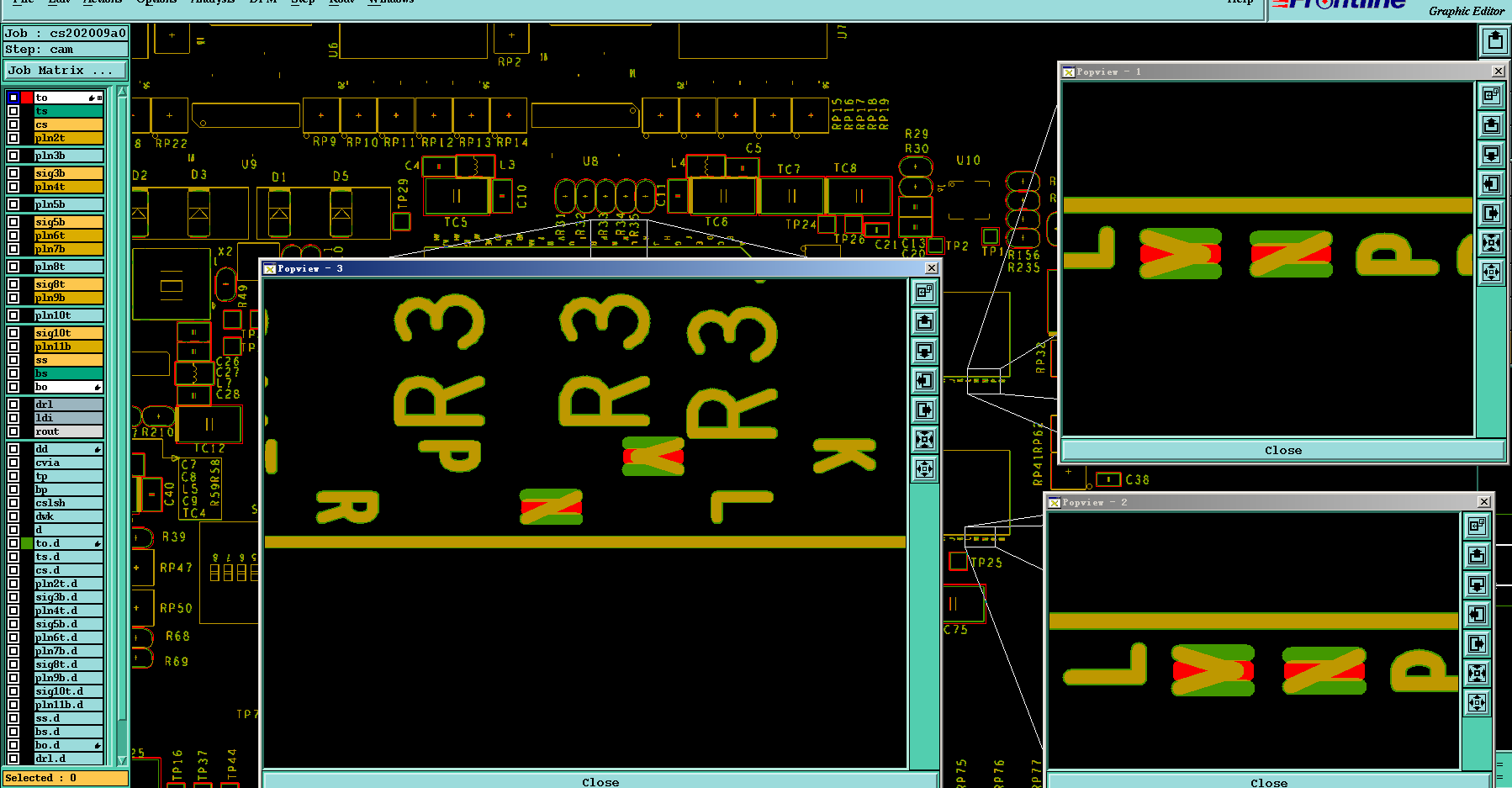Select the 'cvia' layer name
This screenshot has width=1512, height=788.
pos(68,463)
